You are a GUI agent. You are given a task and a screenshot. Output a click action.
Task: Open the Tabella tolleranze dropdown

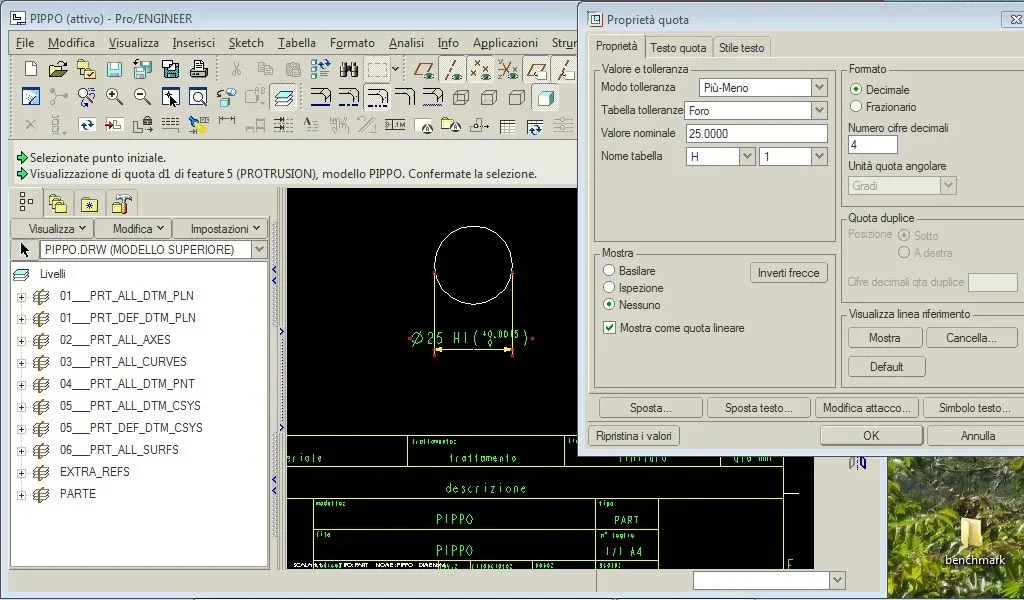pyautogui.click(x=820, y=110)
